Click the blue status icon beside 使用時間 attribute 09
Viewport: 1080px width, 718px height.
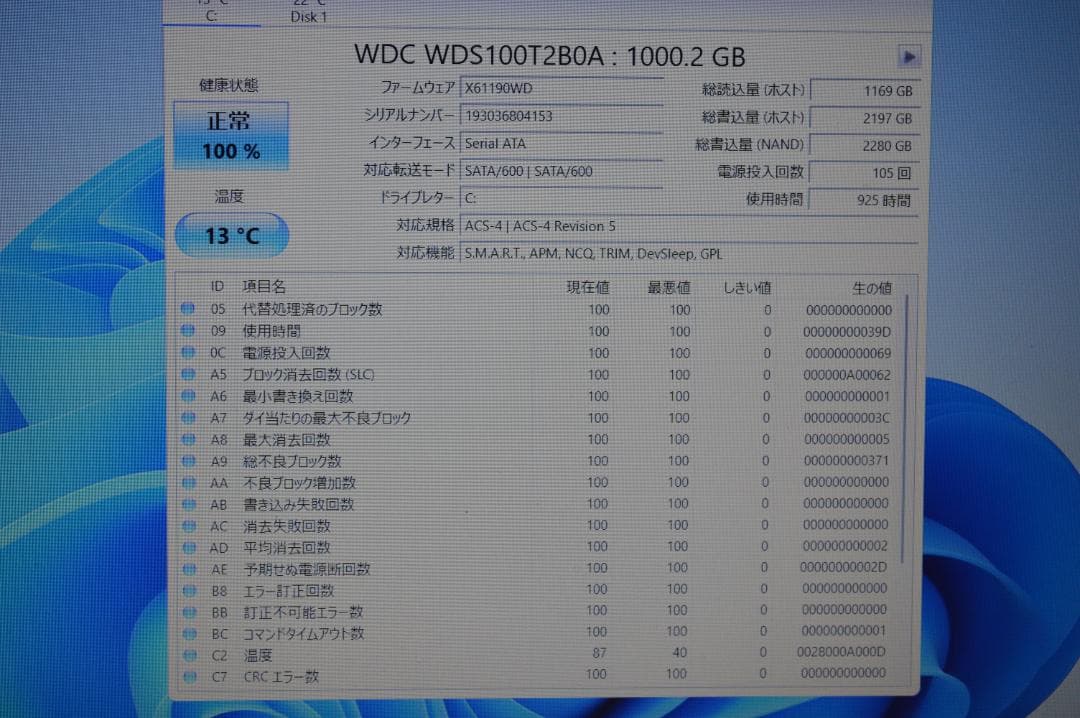pos(188,331)
